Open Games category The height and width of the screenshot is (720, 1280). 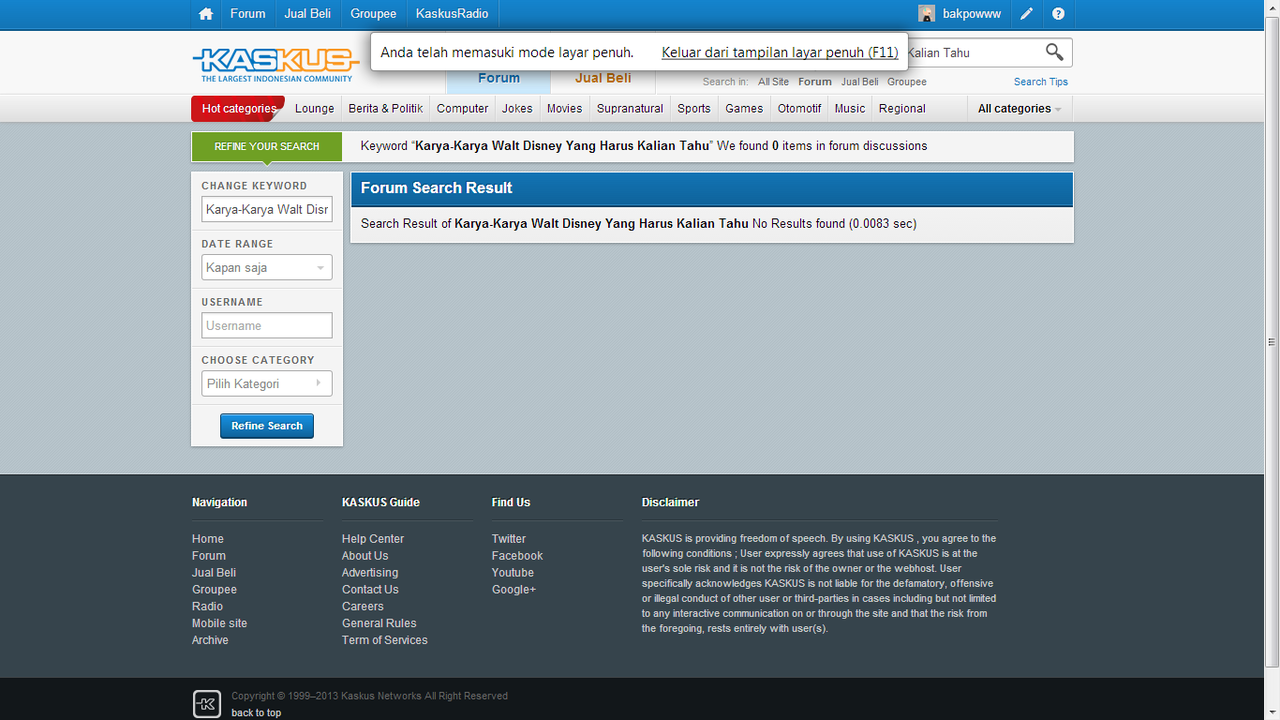744,109
